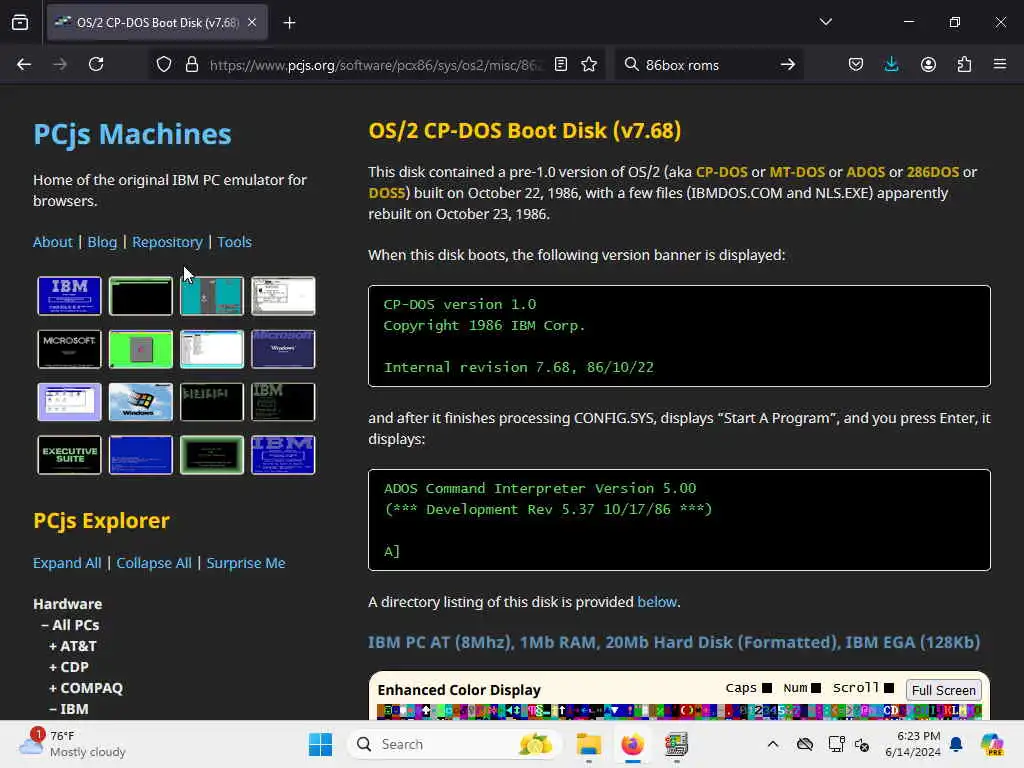
Task: Click Full Screen button on emulator
Action: pos(943,690)
